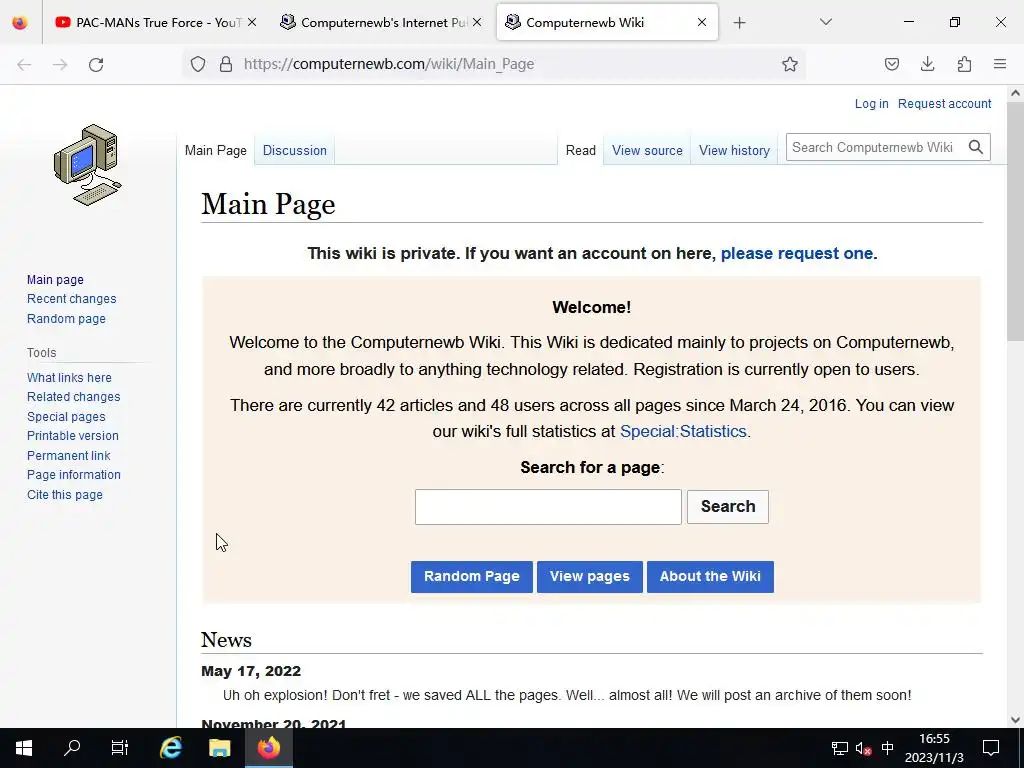Click the About the Wiki button
The image size is (1024, 768).
710,577
